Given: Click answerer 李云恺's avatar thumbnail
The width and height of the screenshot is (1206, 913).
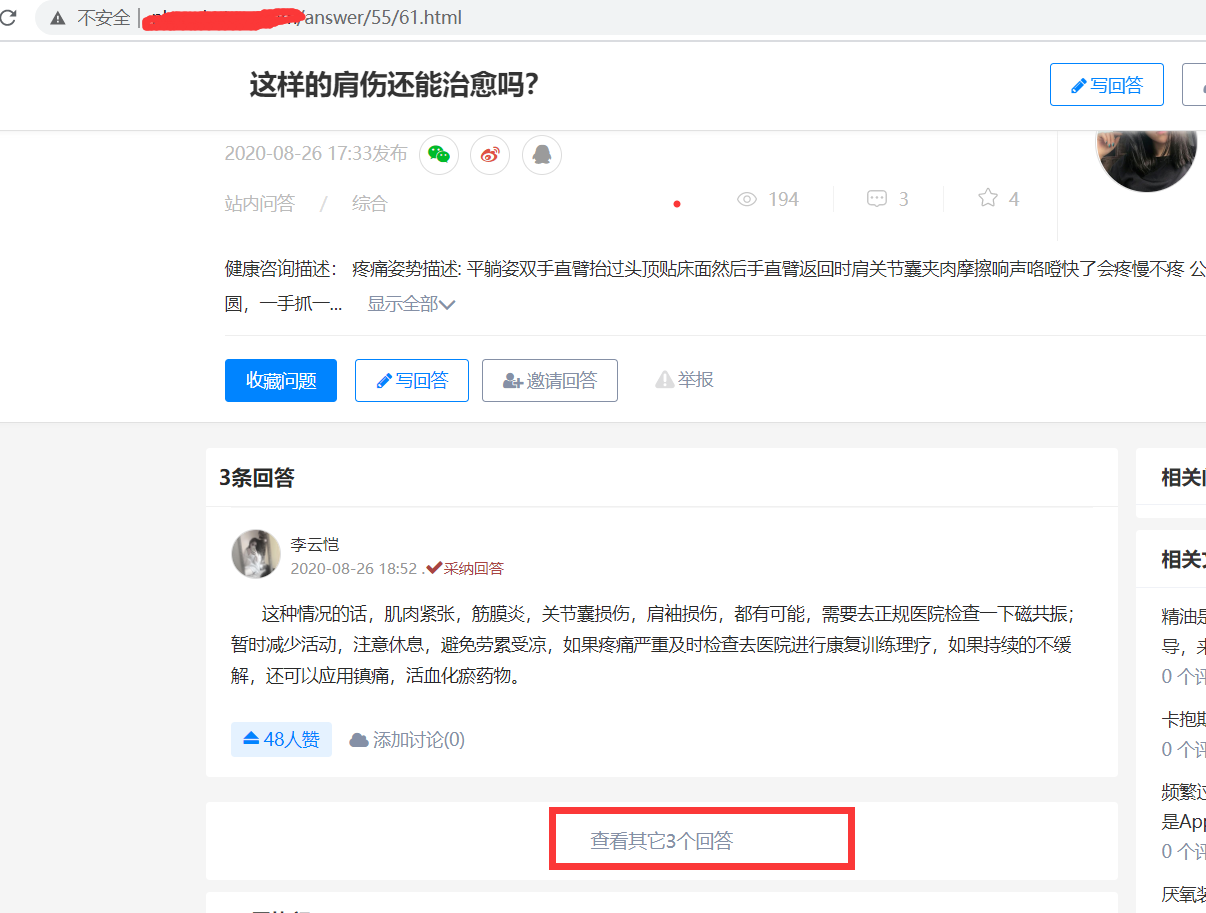Looking at the screenshot, I should pos(256,554).
